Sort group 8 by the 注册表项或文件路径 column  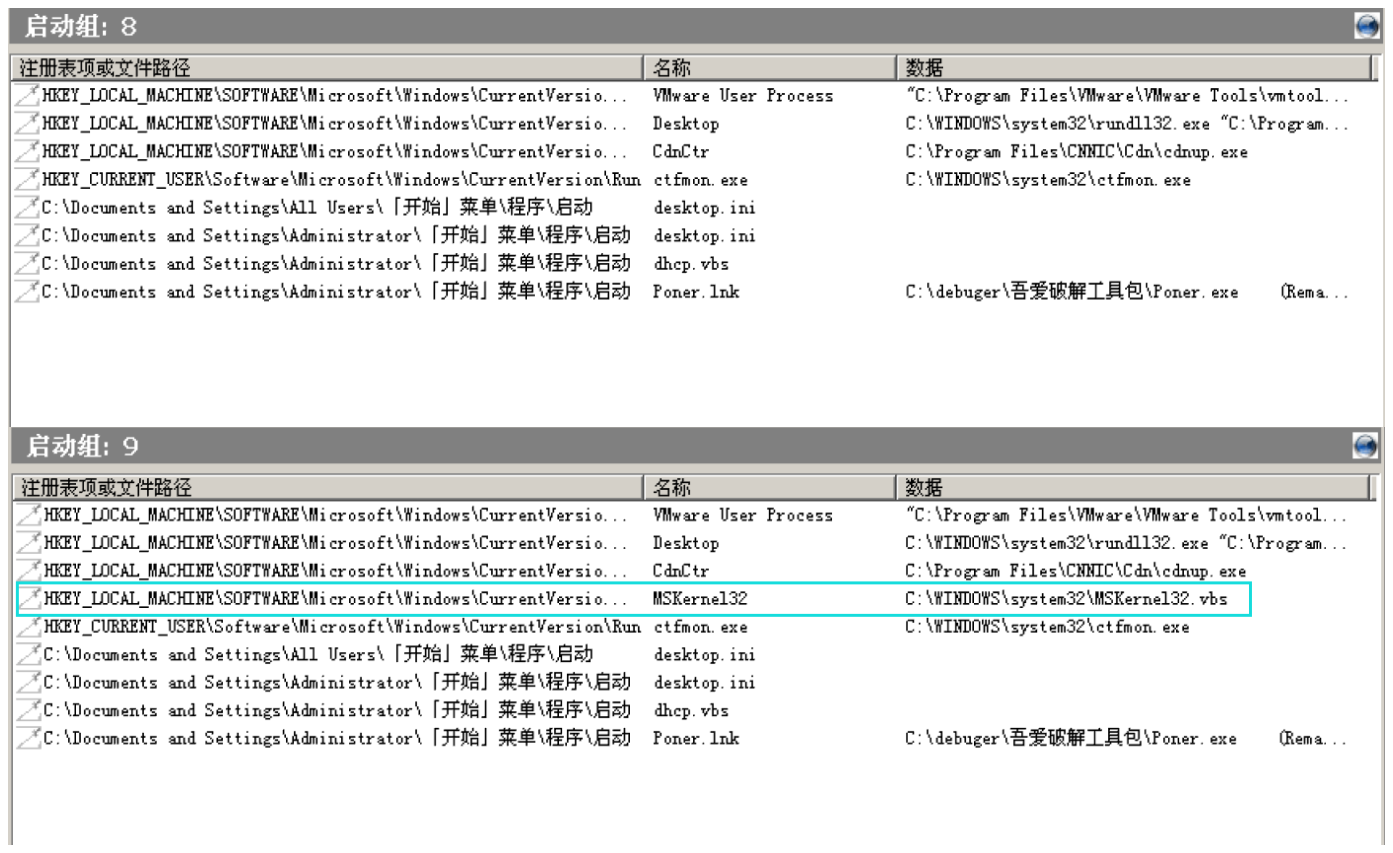pyautogui.click(x=327, y=68)
